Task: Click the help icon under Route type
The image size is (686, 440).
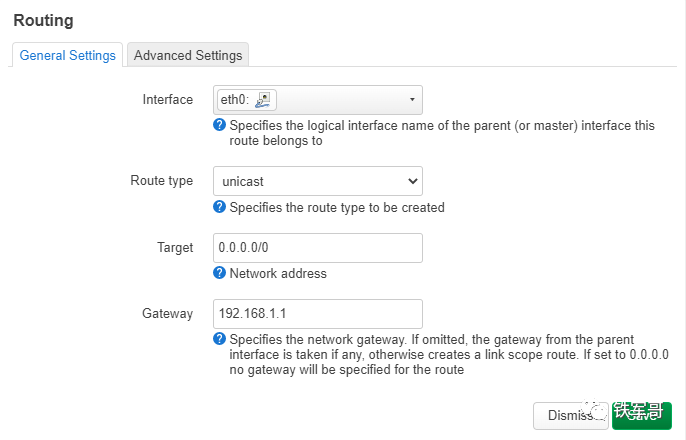Action: pyautogui.click(x=219, y=207)
